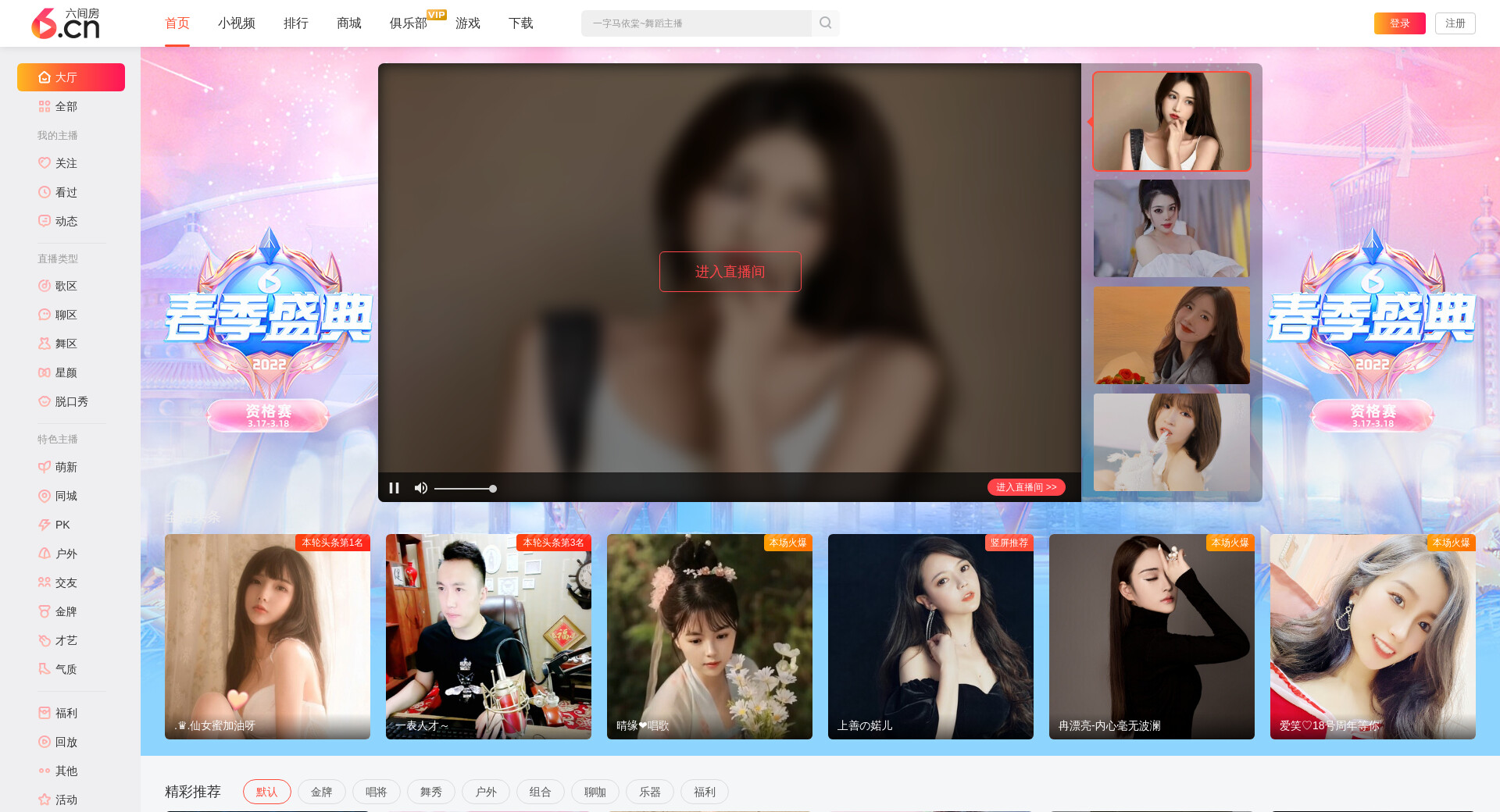The image size is (1500, 812).
Task: Select 唱将 recommendation filter
Action: pyautogui.click(x=376, y=792)
